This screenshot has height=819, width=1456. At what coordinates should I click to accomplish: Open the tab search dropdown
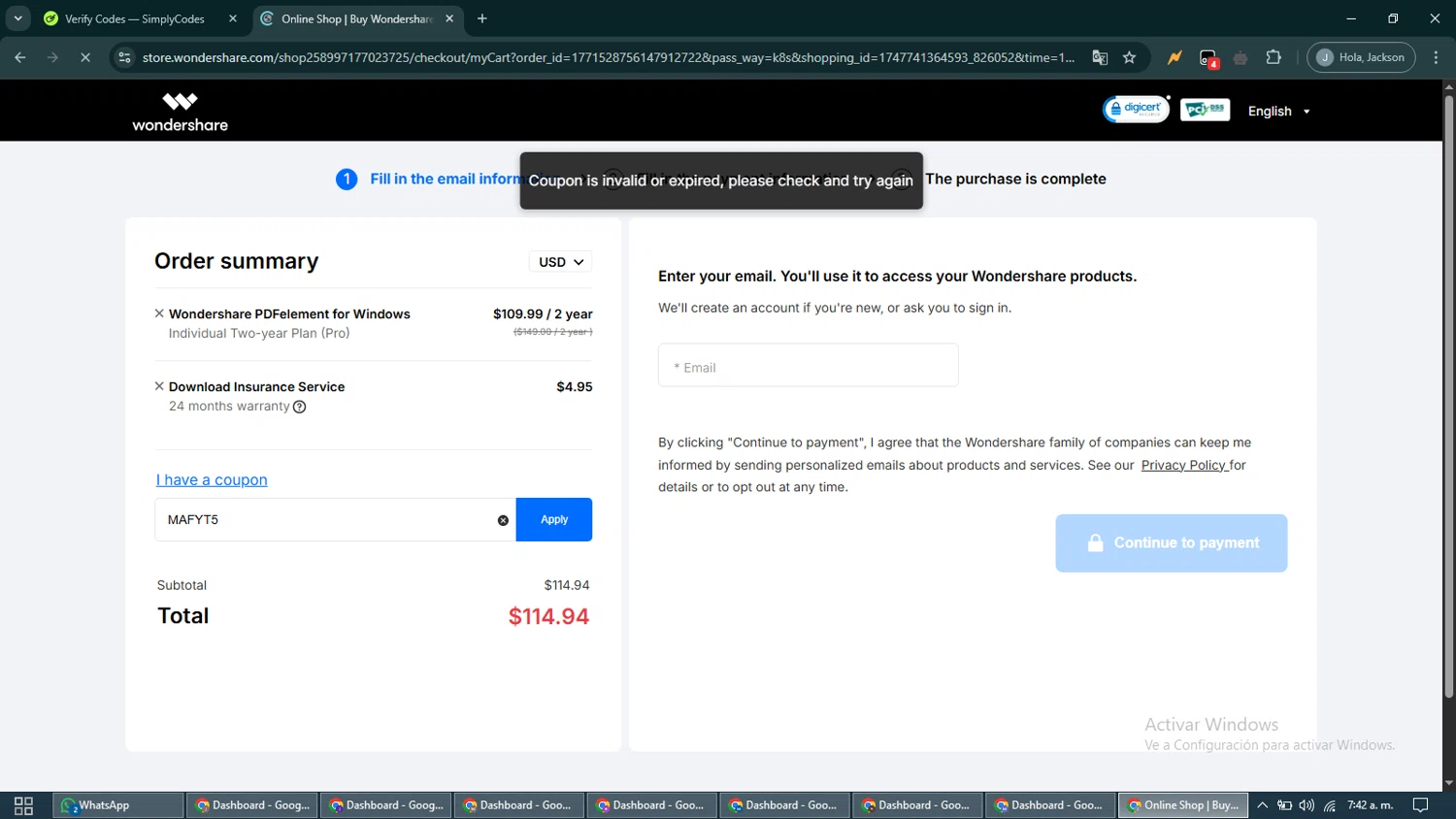coord(17,18)
